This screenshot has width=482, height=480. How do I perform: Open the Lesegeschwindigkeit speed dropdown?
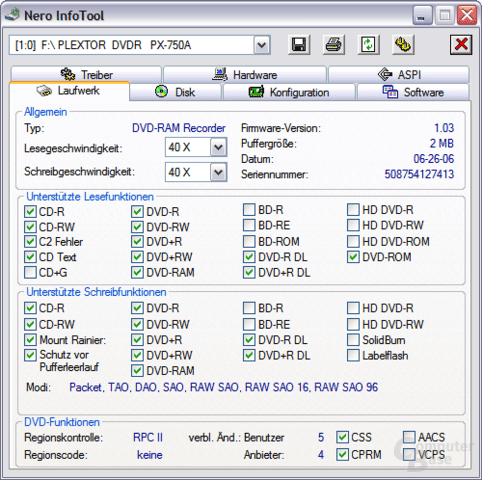pos(218,147)
